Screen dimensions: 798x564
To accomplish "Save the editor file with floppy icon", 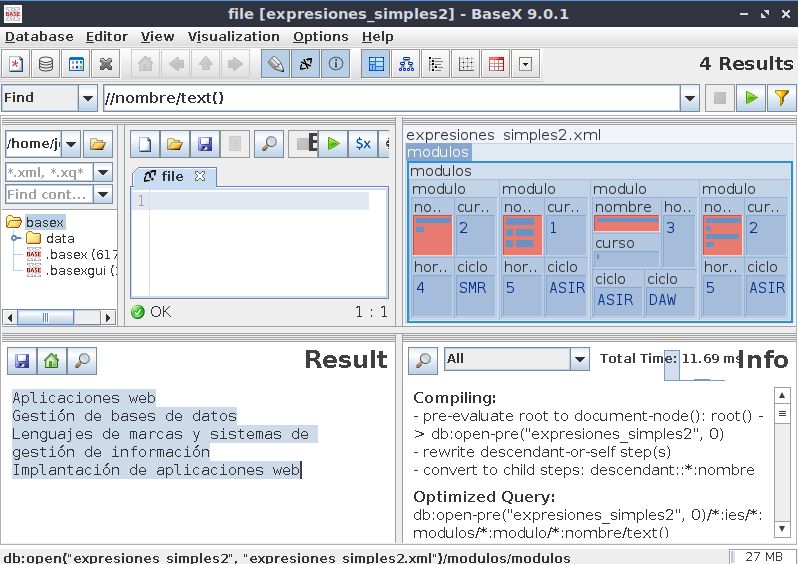I will tap(205, 144).
